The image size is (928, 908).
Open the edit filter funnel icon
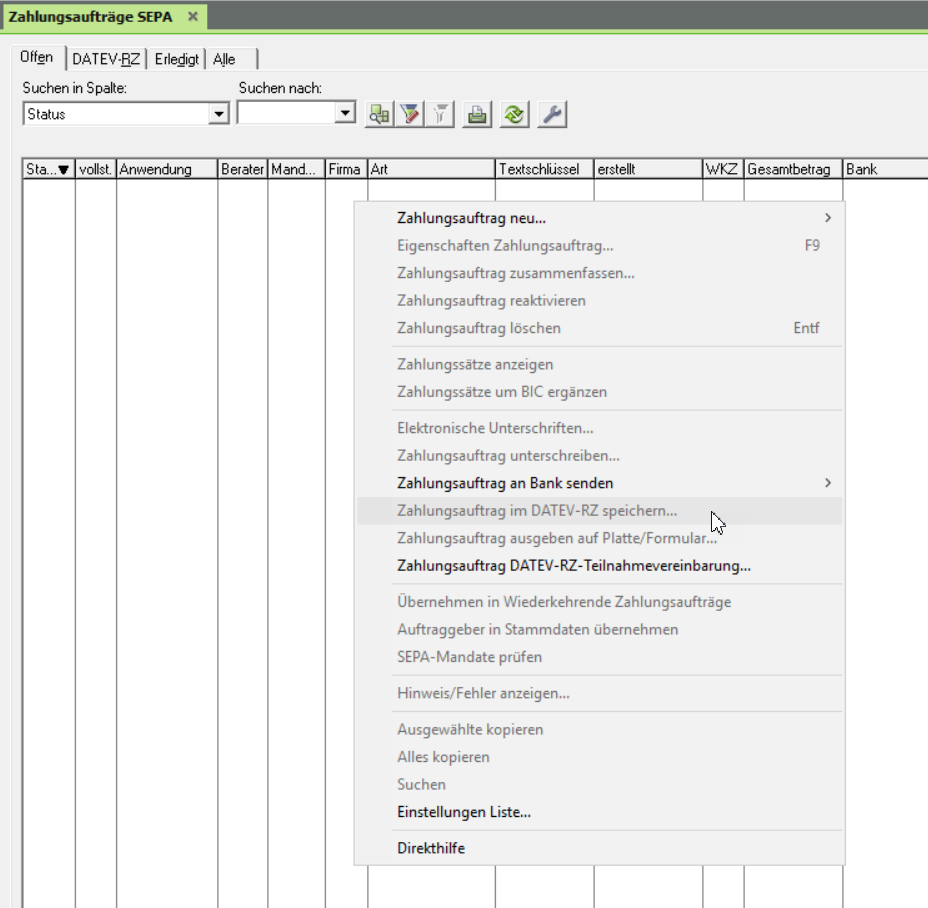[410, 114]
